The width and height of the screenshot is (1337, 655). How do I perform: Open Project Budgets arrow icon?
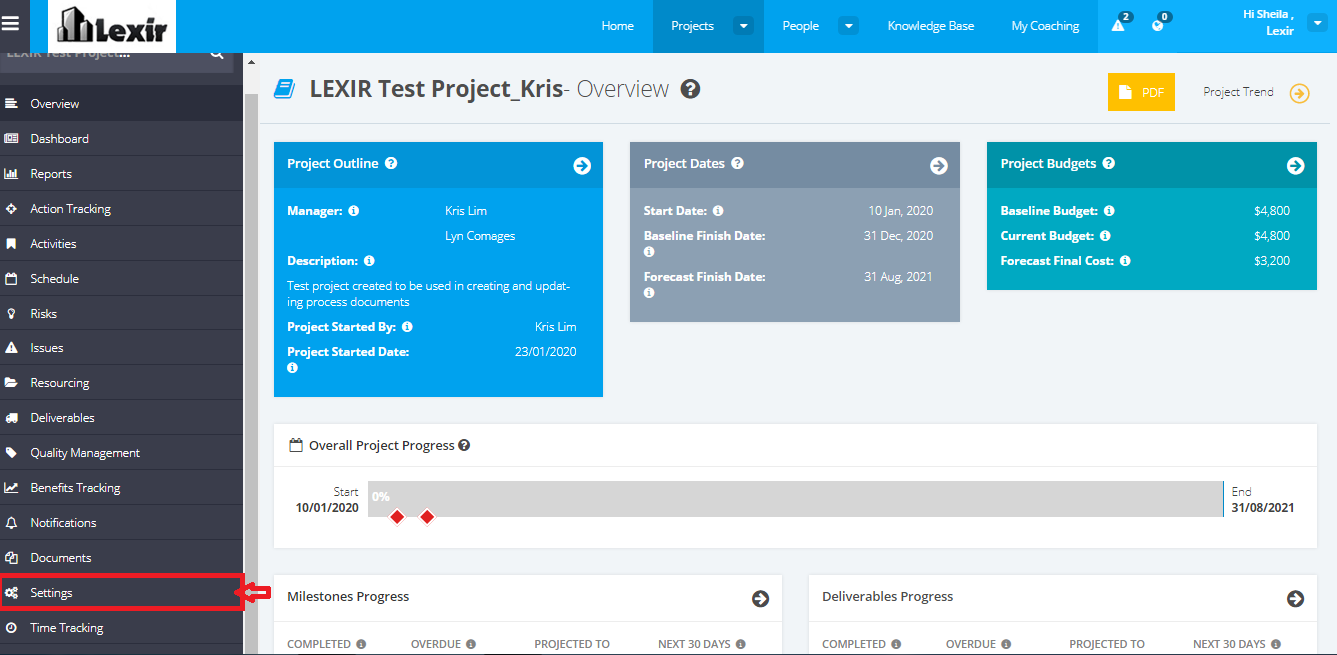click(x=1295, y=166)
